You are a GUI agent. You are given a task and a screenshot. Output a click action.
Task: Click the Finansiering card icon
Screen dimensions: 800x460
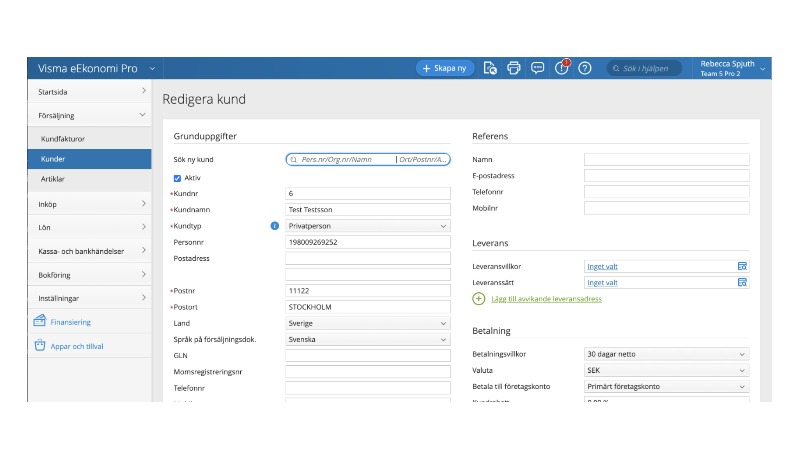pyautogui.click(x=40, y=321)
